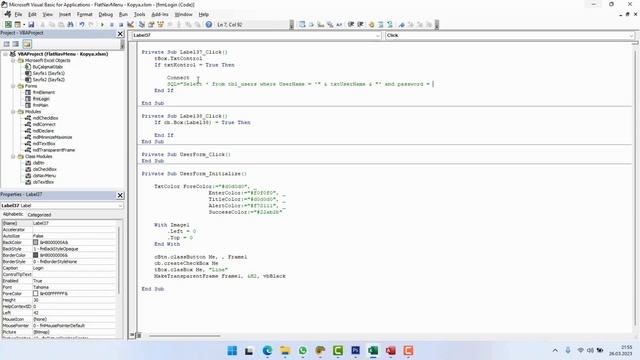Image resolution: width=640 pixels, height=360 pixels.
Task: Select mdlConnect module in project tree
Action: click(x=44, y=124)
